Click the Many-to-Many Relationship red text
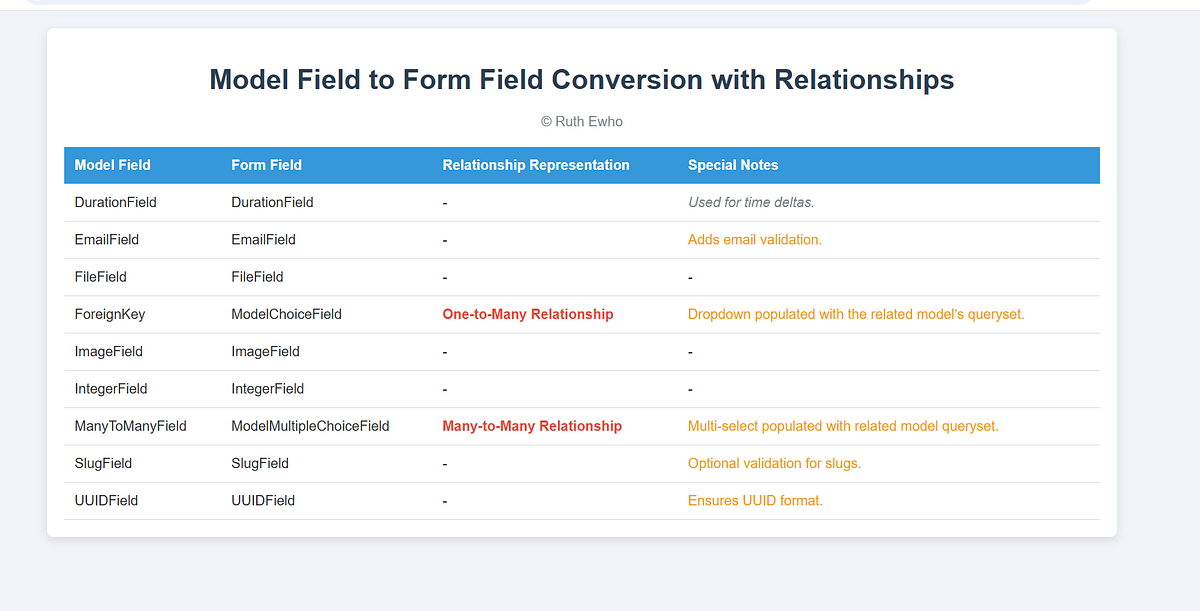The image size is (1200, 611). pyautogui.click(x=532, y=426)
